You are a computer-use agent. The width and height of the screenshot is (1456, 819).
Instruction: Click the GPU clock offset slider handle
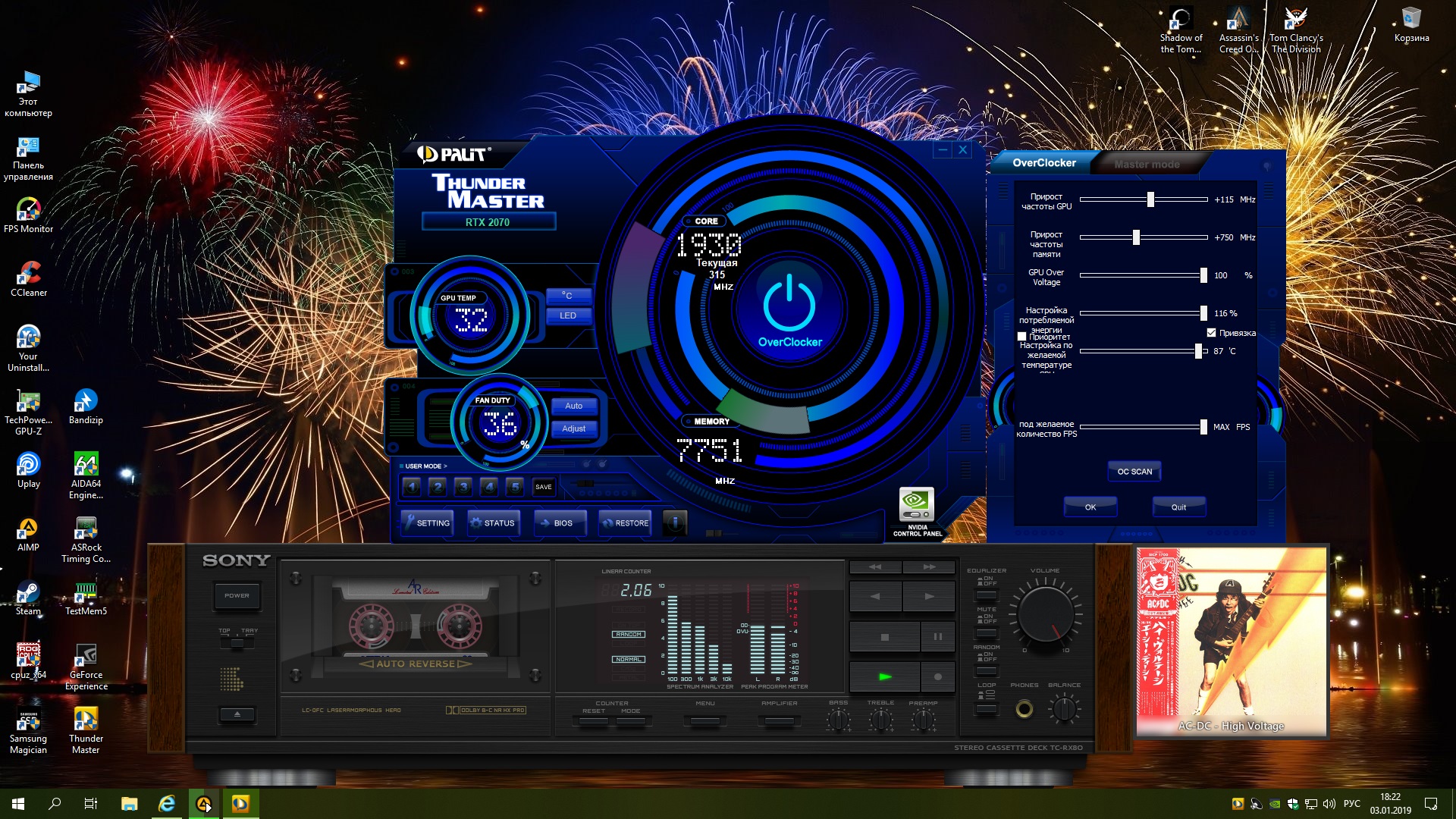(1150, 199)
